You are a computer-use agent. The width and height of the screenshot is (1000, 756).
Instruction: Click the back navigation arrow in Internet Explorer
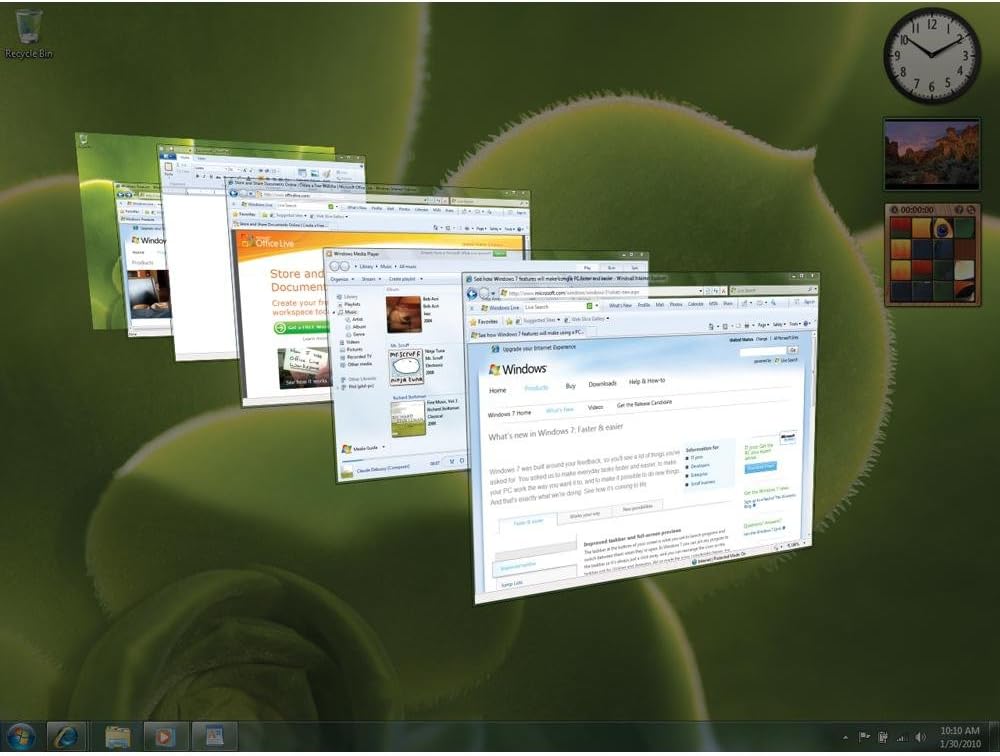pos(473,293)
